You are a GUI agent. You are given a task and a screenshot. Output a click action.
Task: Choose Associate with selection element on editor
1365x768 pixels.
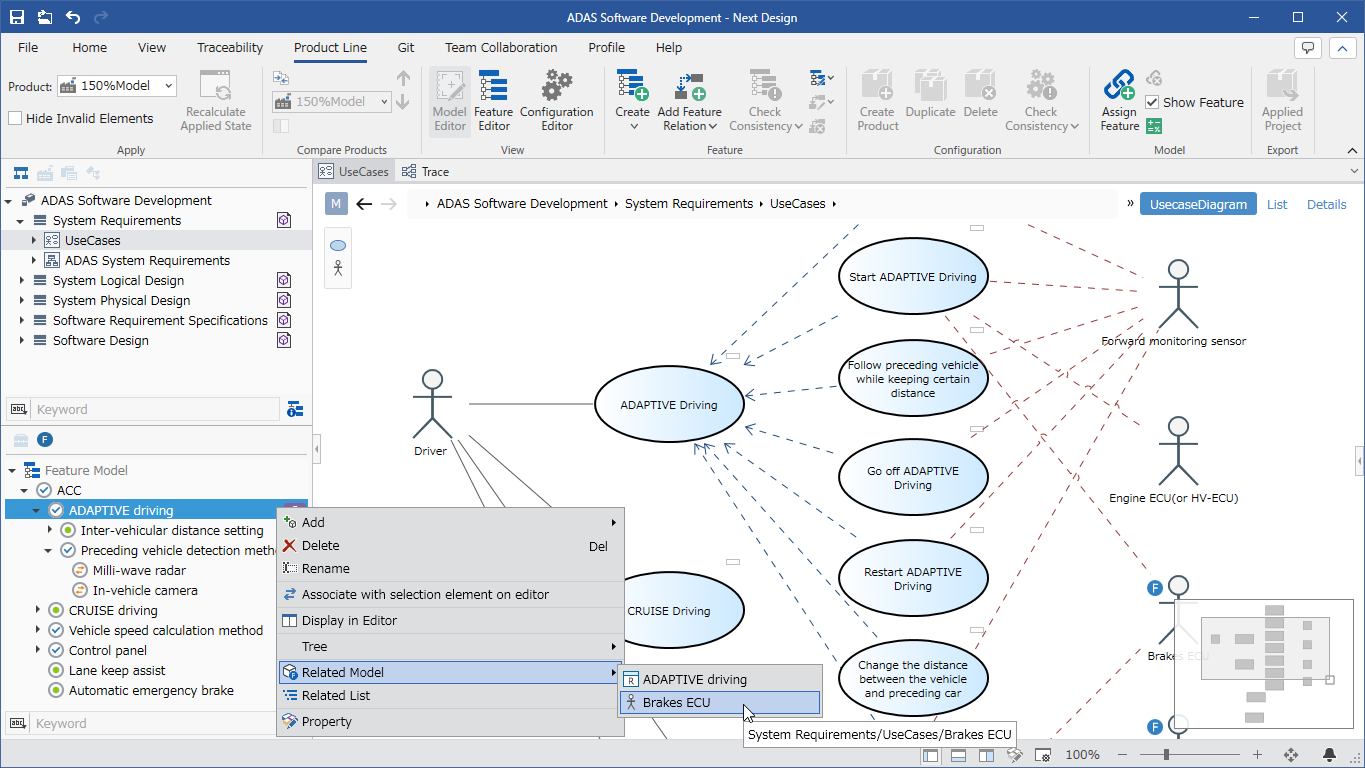(450, 594)
